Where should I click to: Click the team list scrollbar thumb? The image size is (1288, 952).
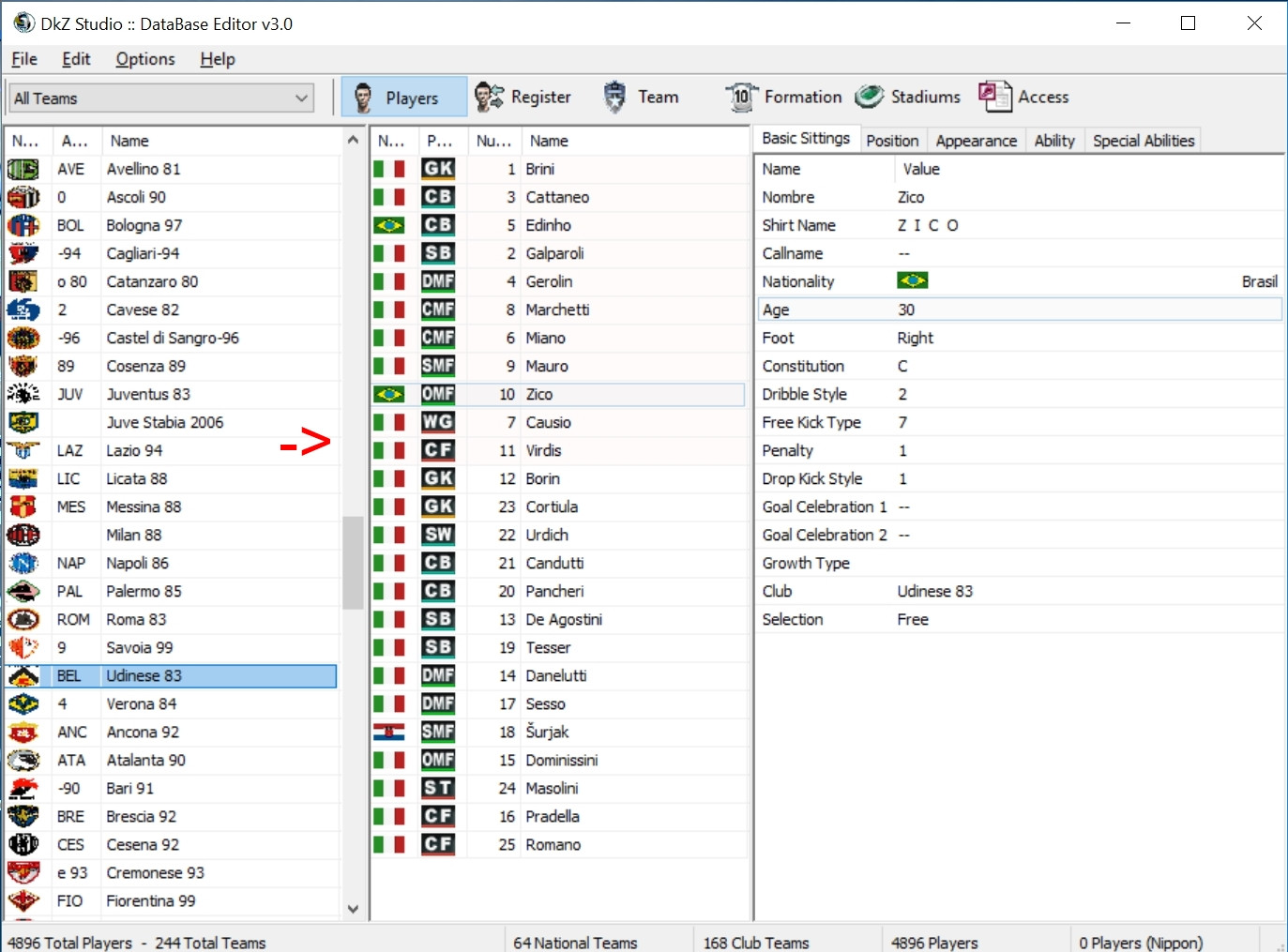pyautogui.click(x=353, y=563)
